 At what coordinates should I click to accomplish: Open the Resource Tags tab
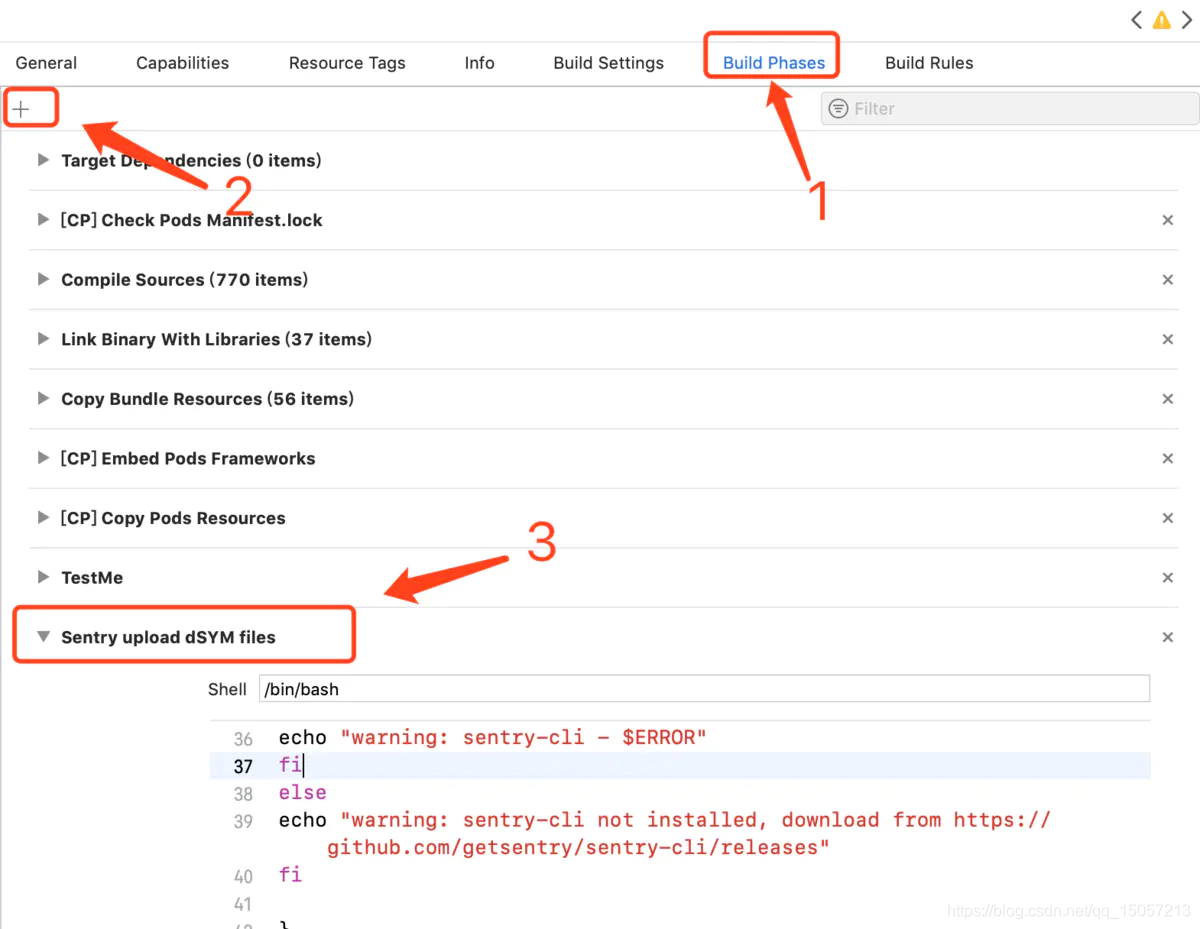point(347,63)
